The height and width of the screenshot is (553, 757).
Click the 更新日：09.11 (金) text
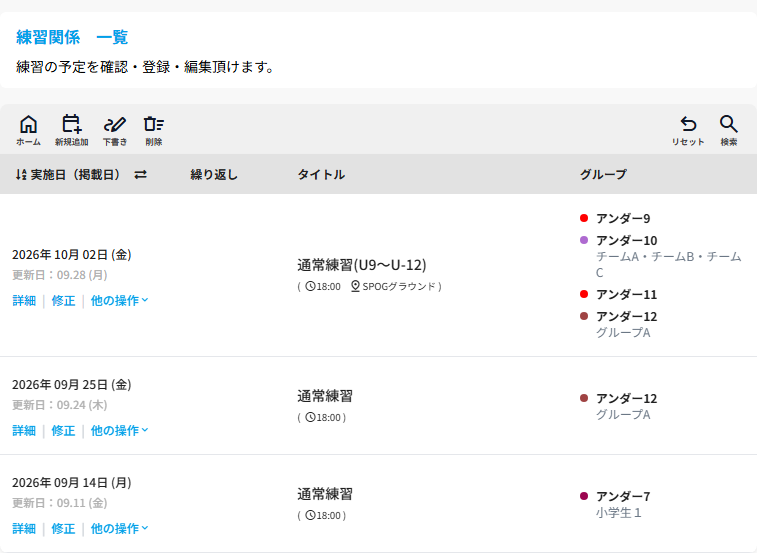(x=59, y=503)
